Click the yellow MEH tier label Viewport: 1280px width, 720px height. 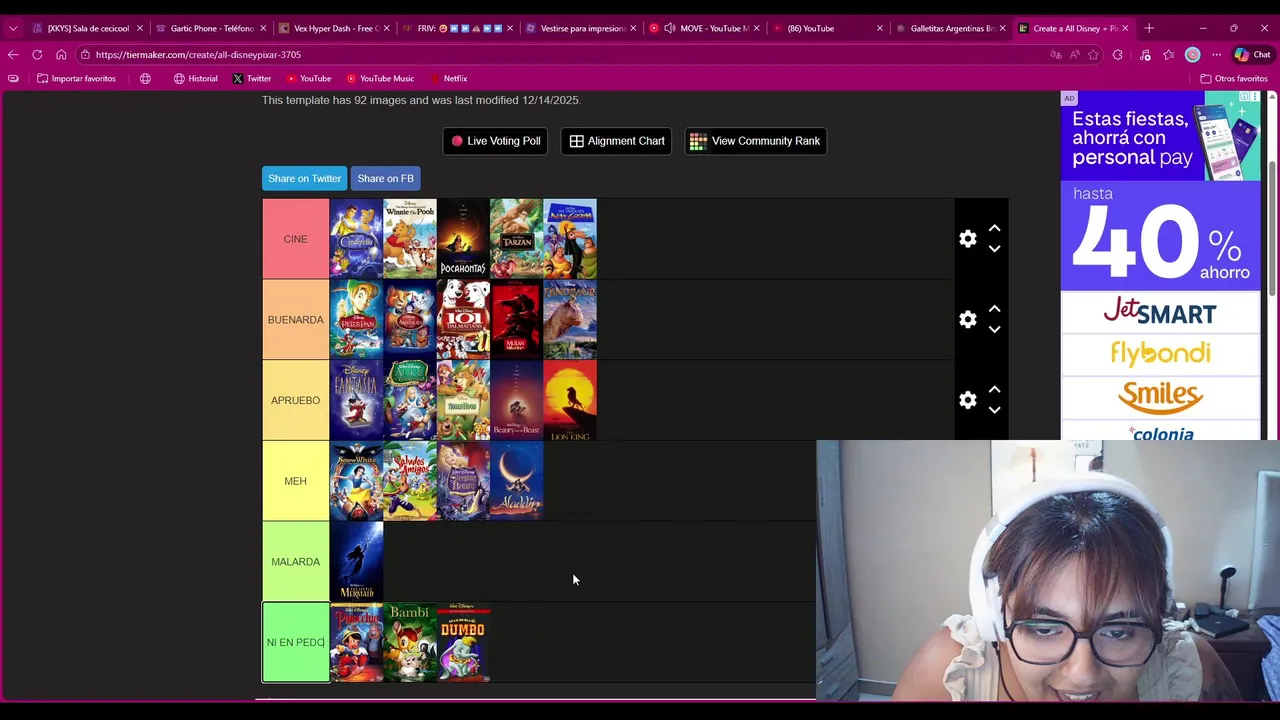coord(295,481)
